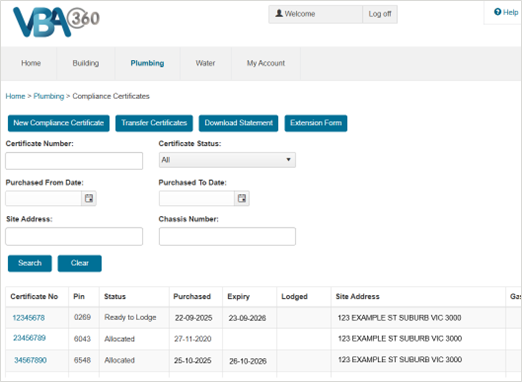This screenshot has width=522, height=382.
Task: Follow the Home breadcrumb link
Action: (15, 96)
